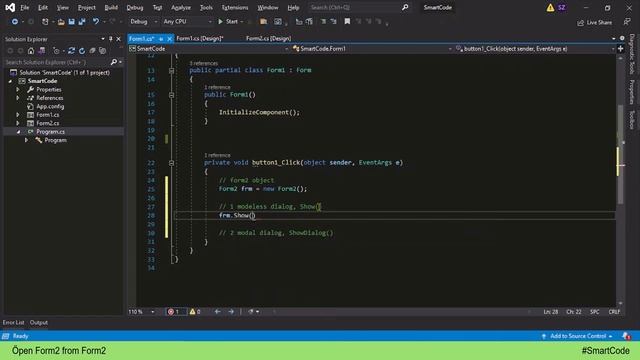Click the Live Share button
Image resolution: width=640 pixels, height=360 pixels.
coord(594,22)
